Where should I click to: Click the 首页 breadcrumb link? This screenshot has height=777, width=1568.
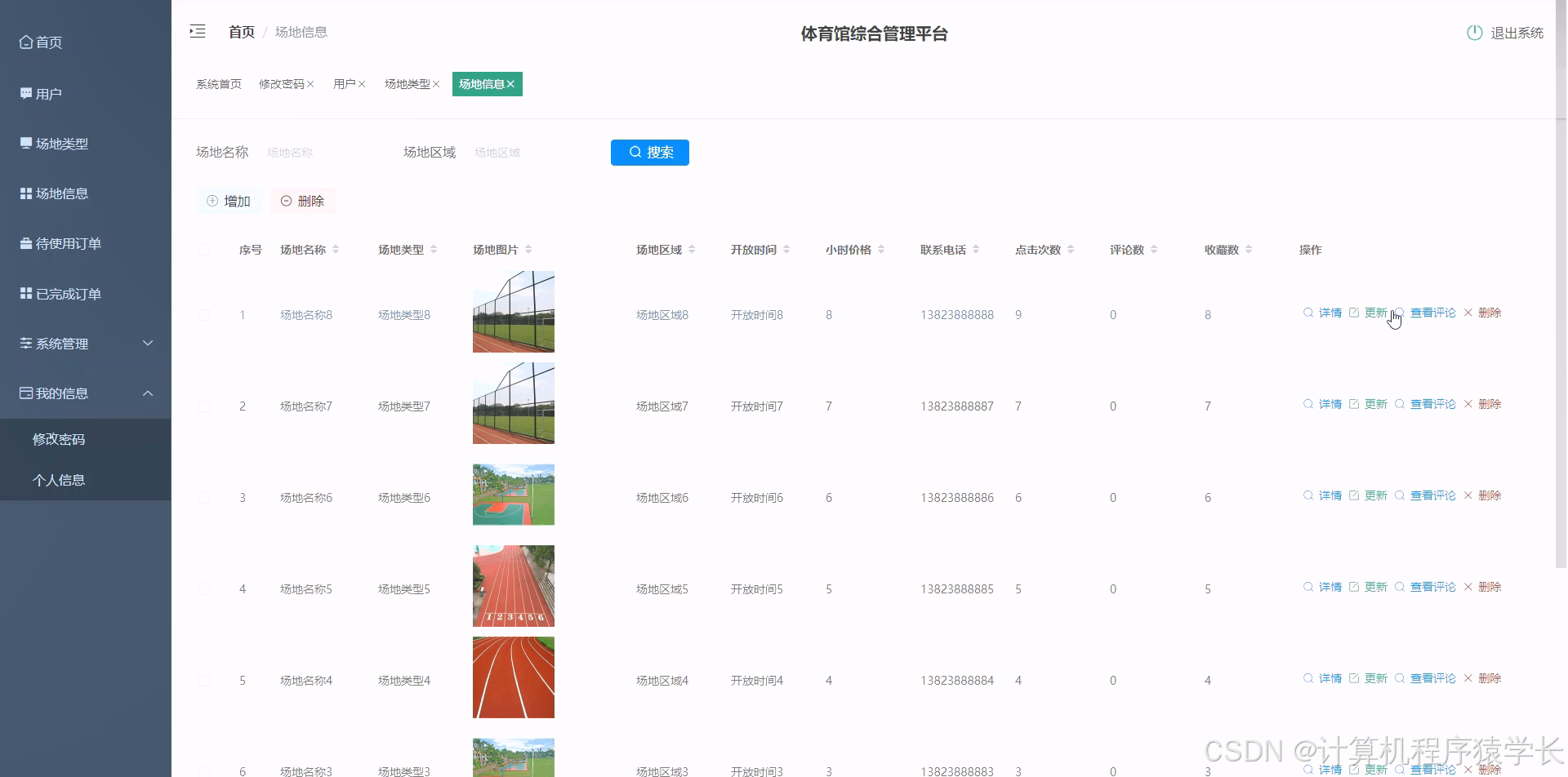click(x=242, y=32)
